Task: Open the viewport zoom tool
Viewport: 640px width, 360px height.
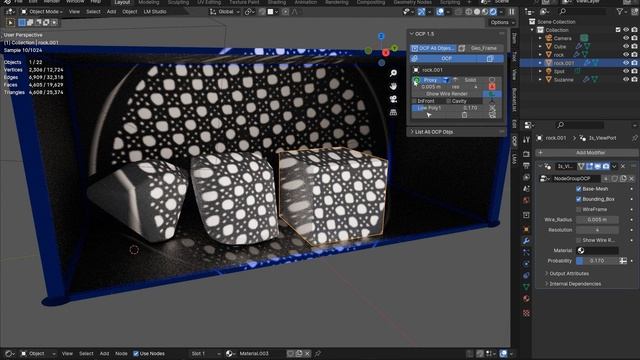Action: 393,73
